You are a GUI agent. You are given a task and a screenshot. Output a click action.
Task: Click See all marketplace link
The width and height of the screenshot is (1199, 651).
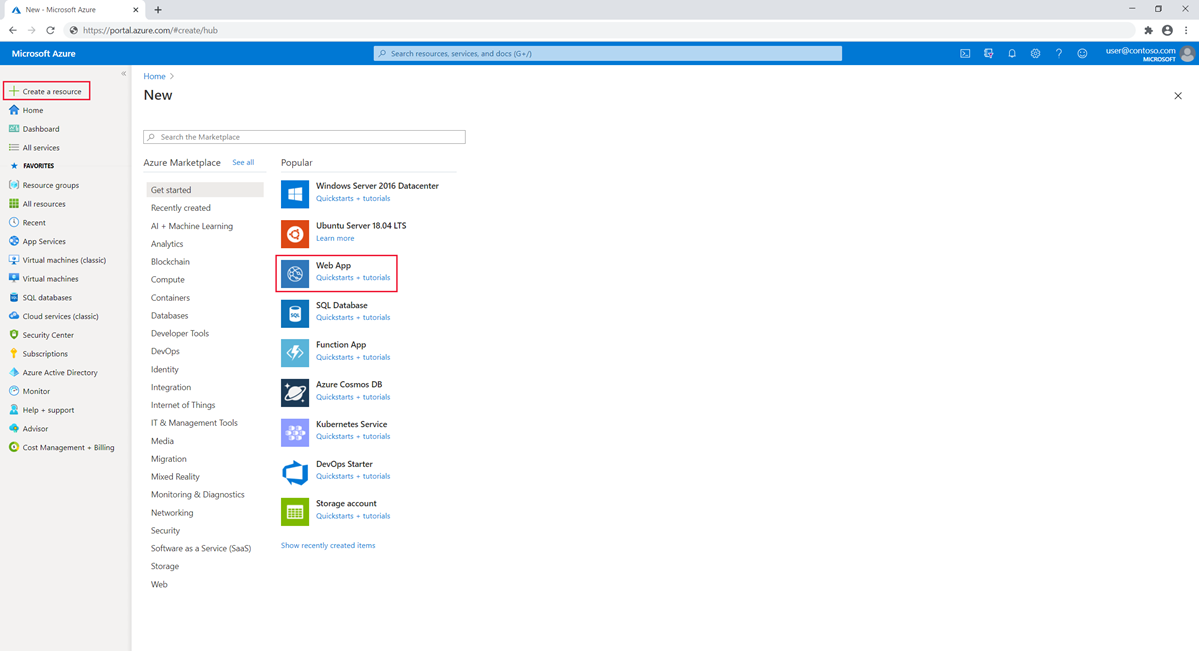tap(243, 162)
